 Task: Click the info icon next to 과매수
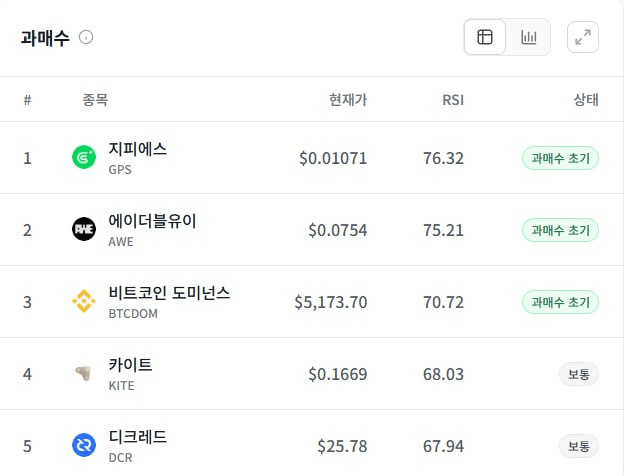(x=86, y=38)
